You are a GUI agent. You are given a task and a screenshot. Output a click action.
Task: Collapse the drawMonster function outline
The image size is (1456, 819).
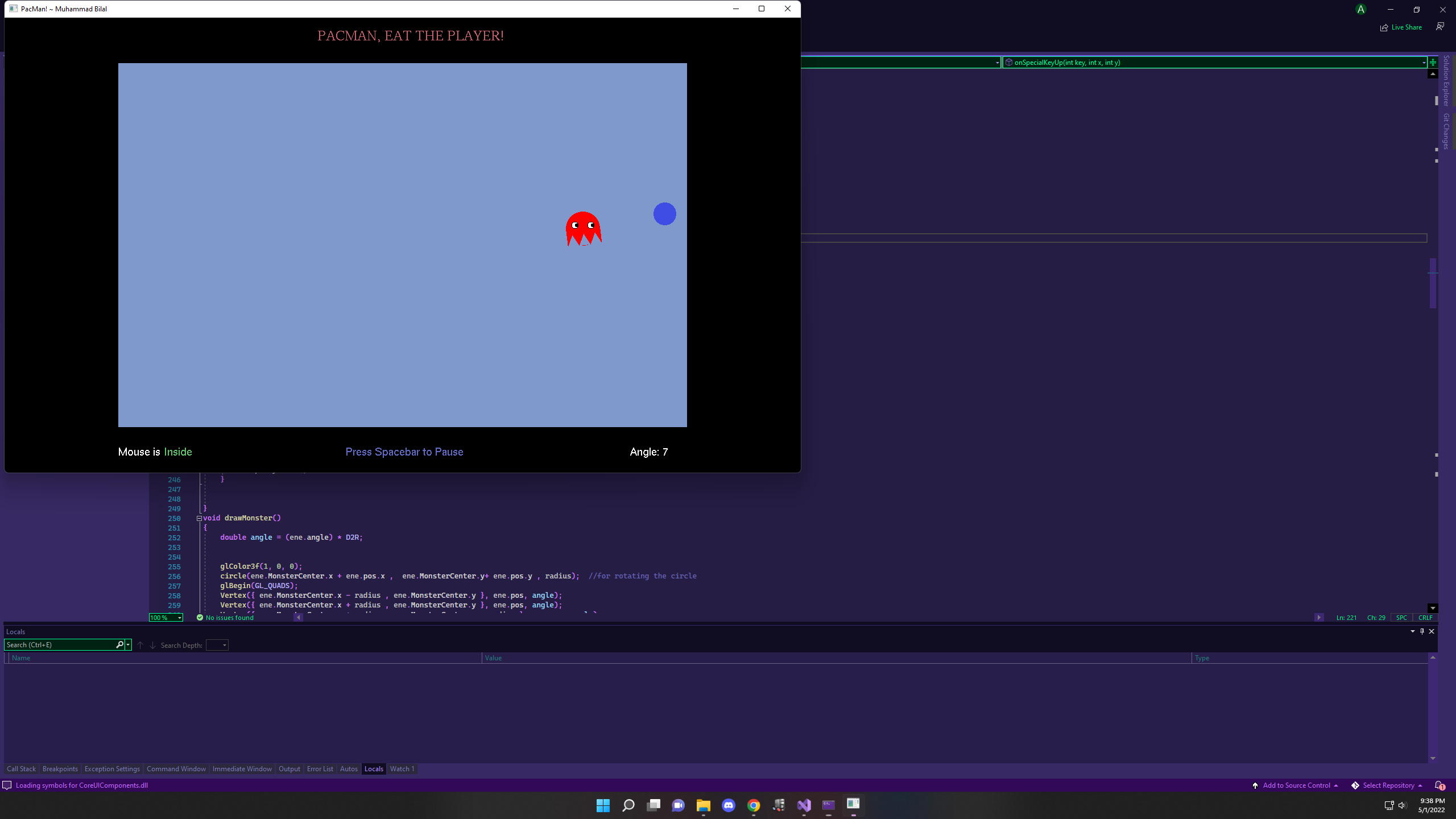[x=199, y=518]
